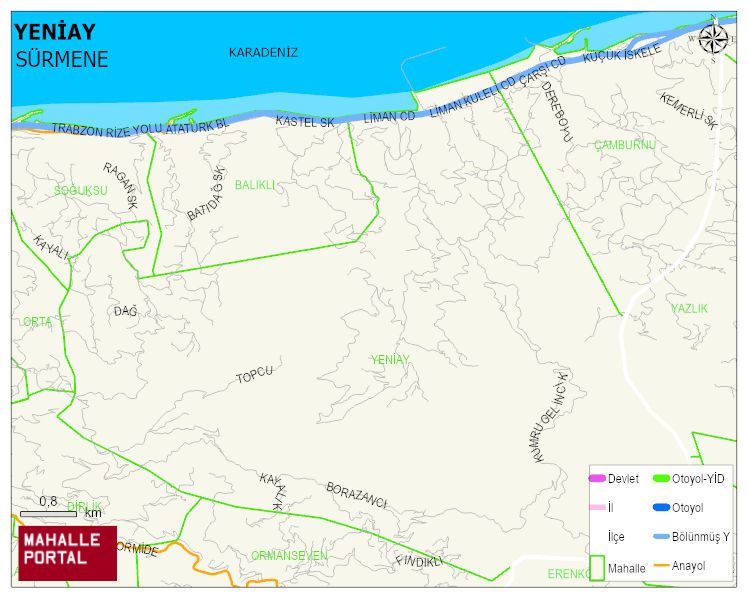
Task: Click the DAĞ road label
Action: point(125,311)
